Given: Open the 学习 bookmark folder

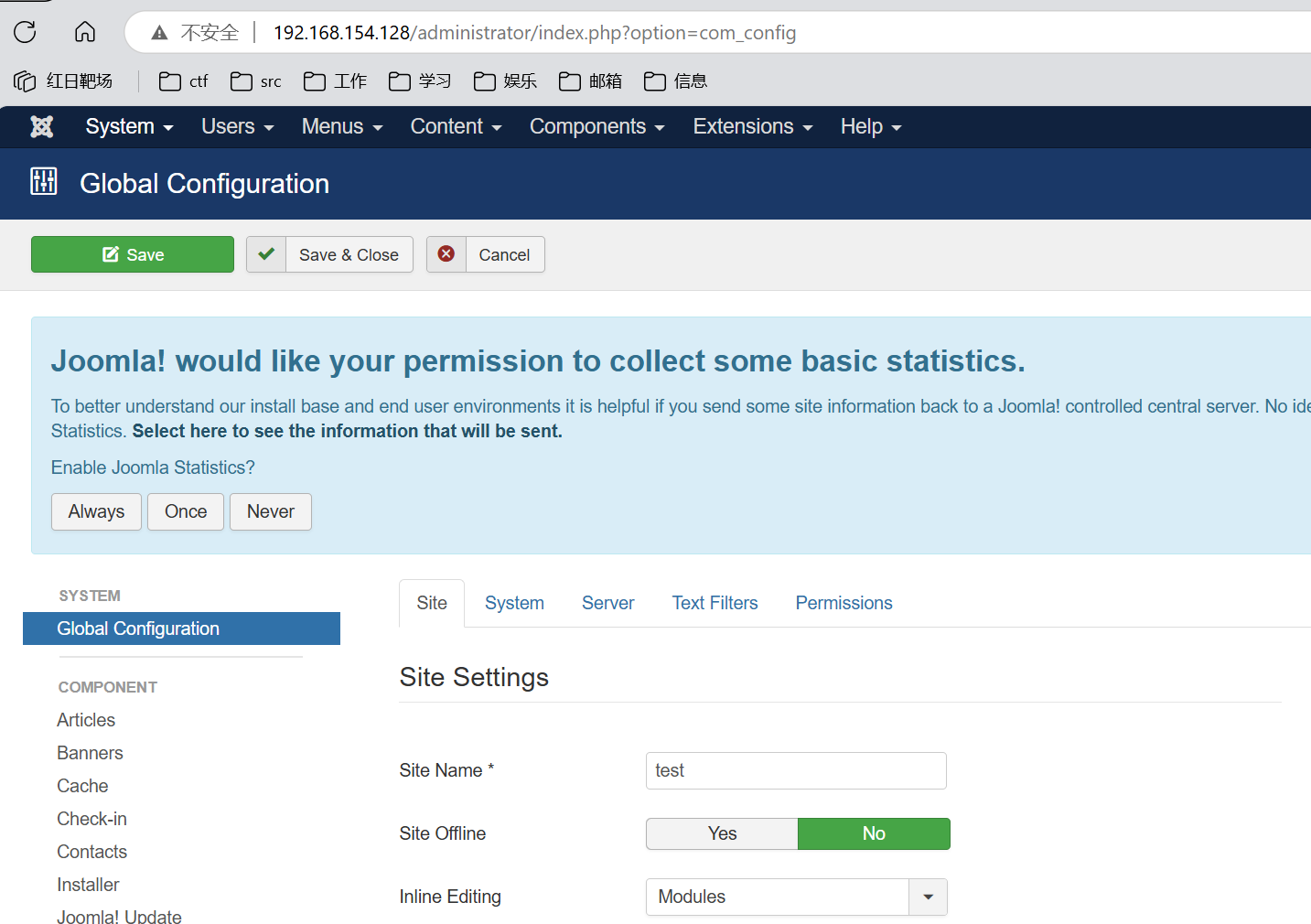Looking at the screenshot, I should point(420,81).
